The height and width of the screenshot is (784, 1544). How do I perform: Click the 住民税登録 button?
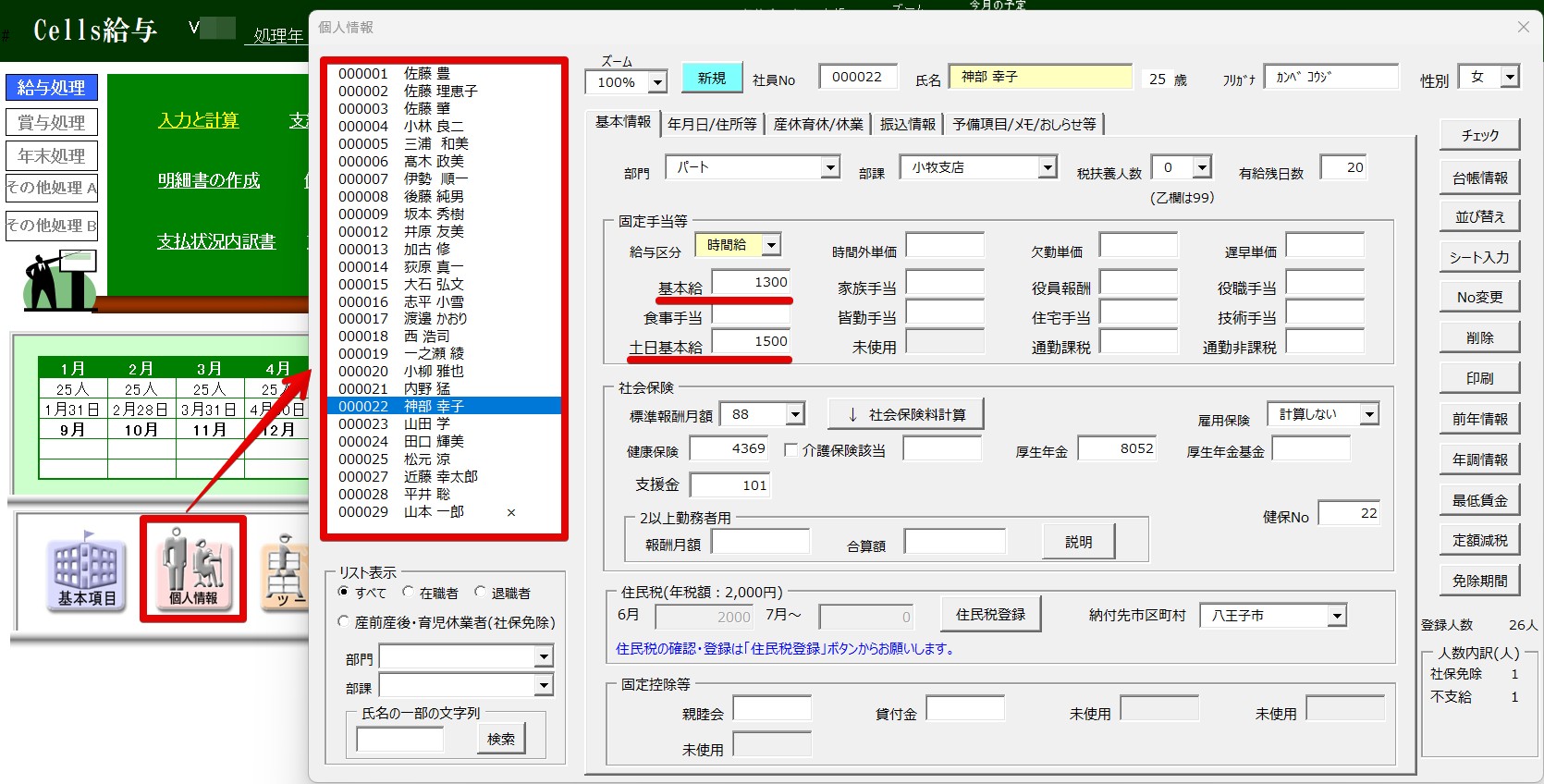pyautogui.click(x=990, y=614)
